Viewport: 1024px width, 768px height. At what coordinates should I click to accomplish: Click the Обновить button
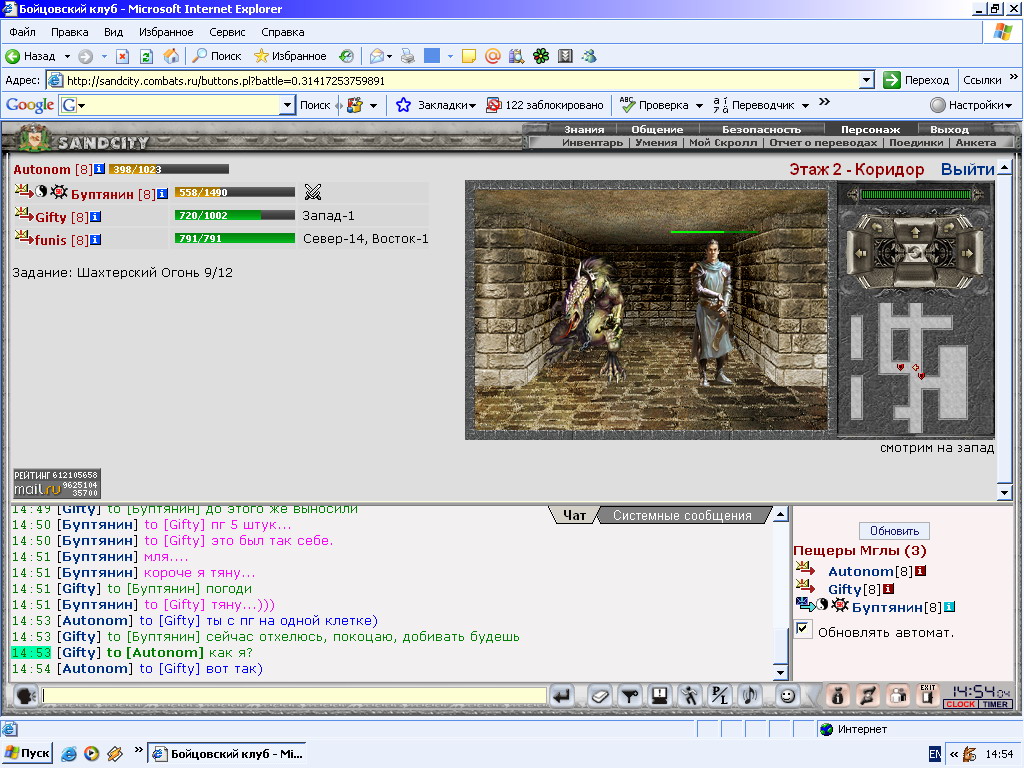894,531
